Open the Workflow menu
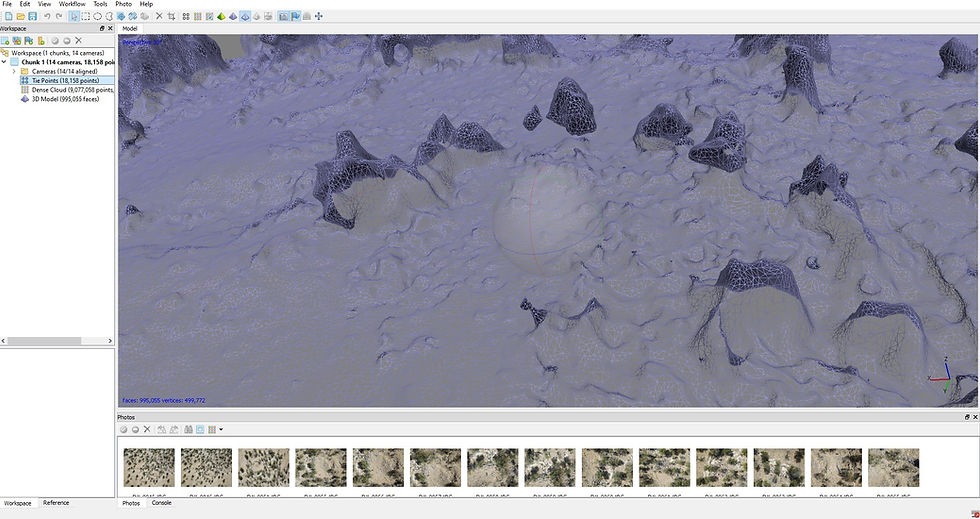Viewport: 980px width, 519px height. pyautogui.click(x=72, y=4)
